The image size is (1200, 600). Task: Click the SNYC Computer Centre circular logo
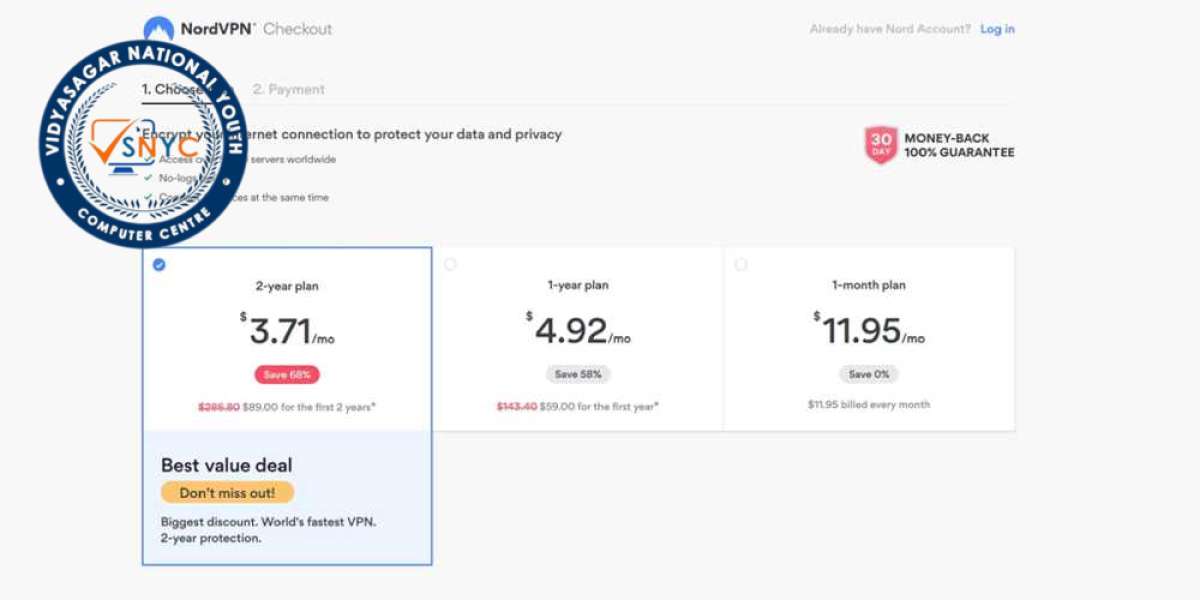144,144
